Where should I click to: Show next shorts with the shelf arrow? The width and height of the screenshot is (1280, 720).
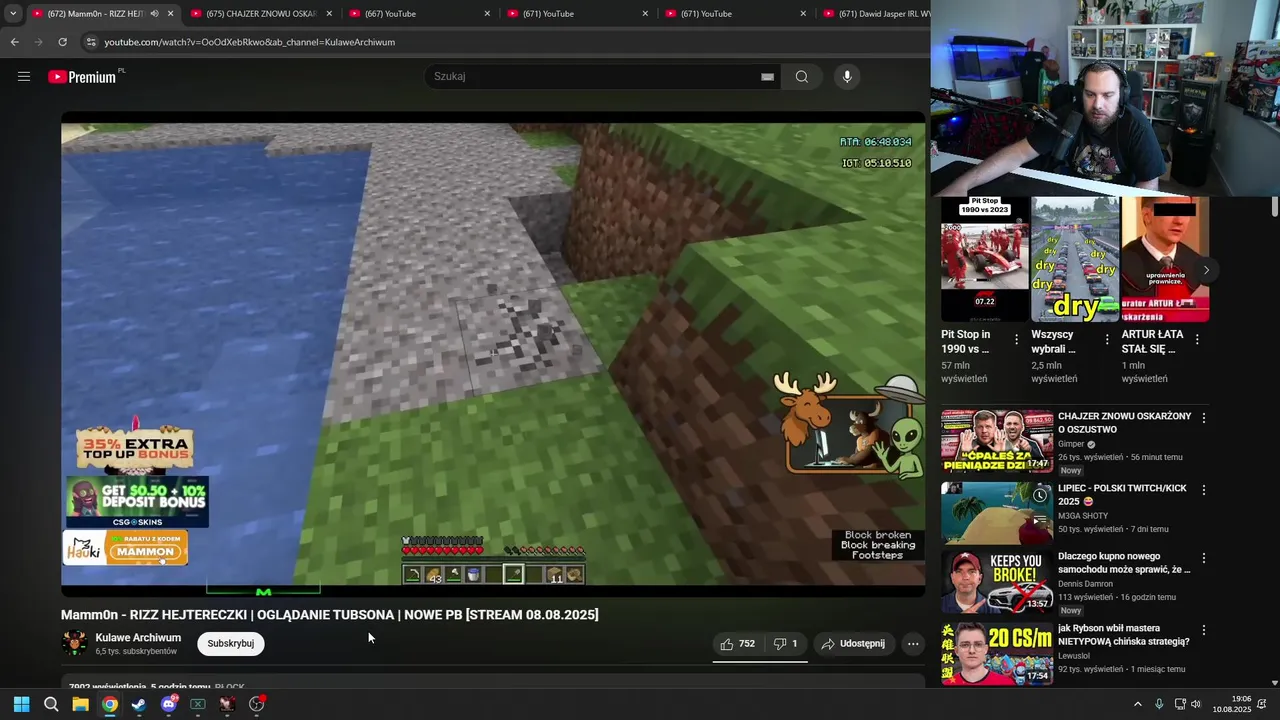(1206, 270)
